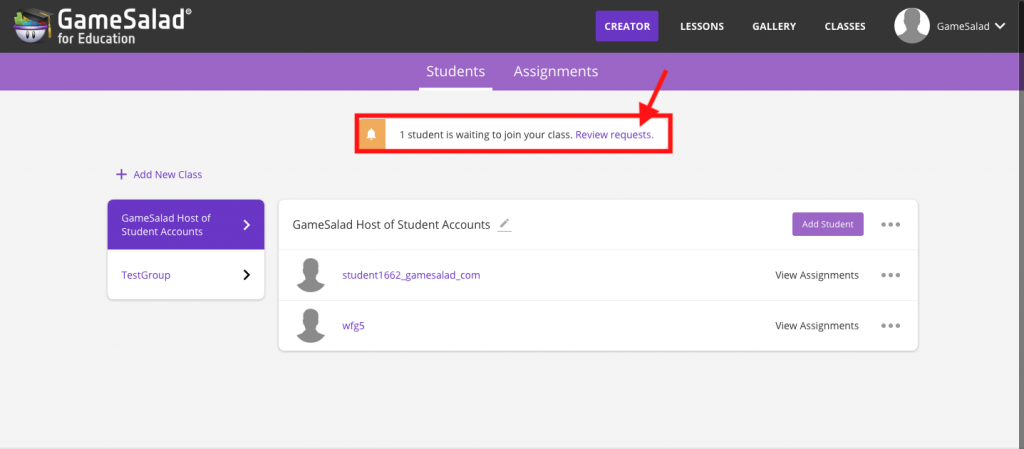
Task: Open more options for student1662_gamesalad_com
Action: (890, 275)
